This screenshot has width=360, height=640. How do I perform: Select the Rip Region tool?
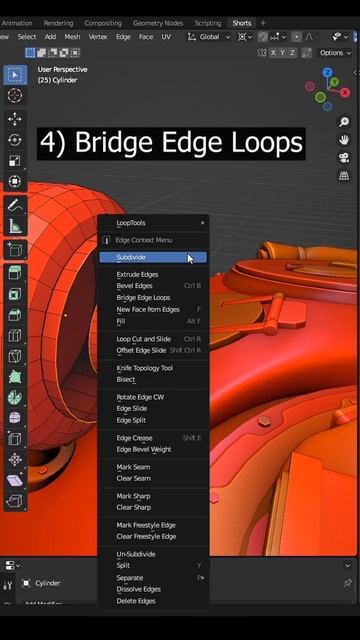pyautogui.click(x=15, y=501)
